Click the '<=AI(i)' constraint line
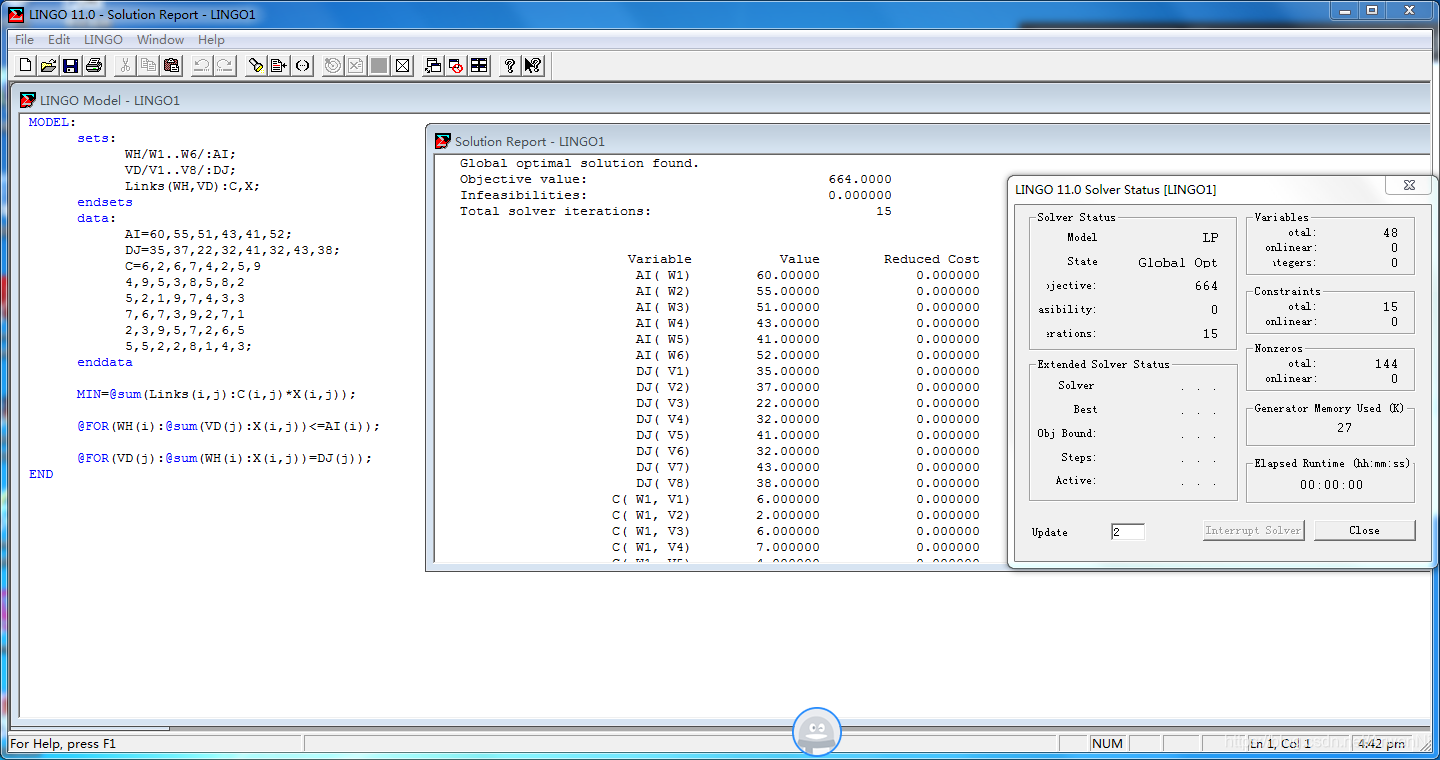Viewport: 1440px width, 760px height. [228, 426]
